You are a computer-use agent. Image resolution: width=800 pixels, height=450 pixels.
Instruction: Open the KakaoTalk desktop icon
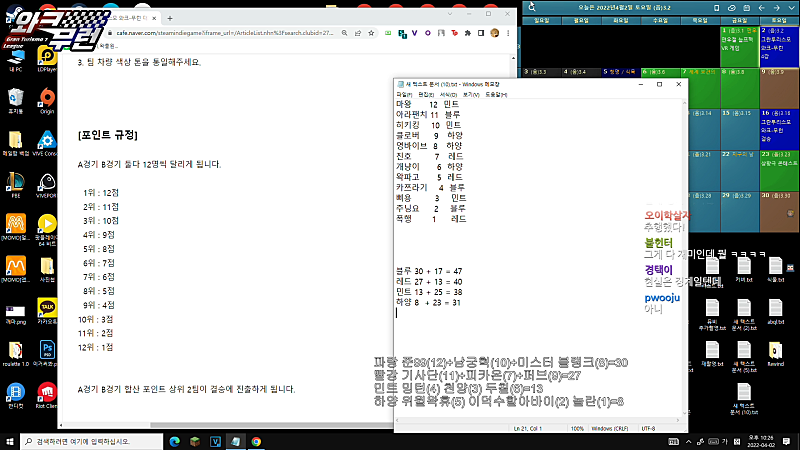point(47,311)
